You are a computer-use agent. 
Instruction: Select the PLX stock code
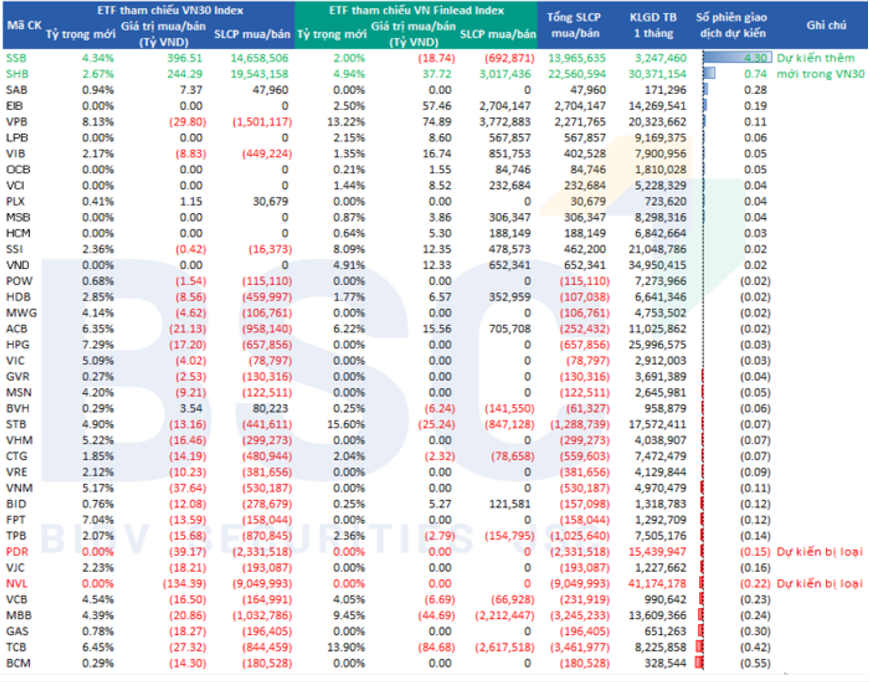click(16, 201)
